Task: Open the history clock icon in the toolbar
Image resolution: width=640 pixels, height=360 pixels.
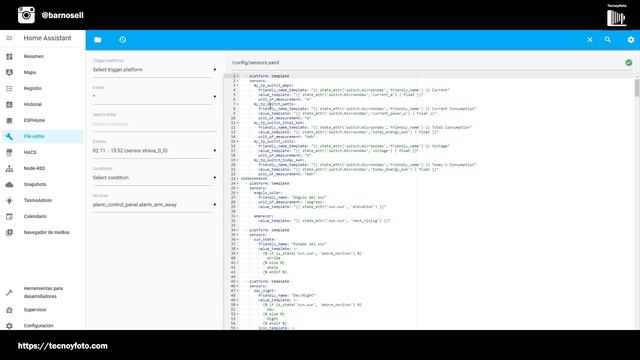Action: pyautogui.click(x=122, y=40)
